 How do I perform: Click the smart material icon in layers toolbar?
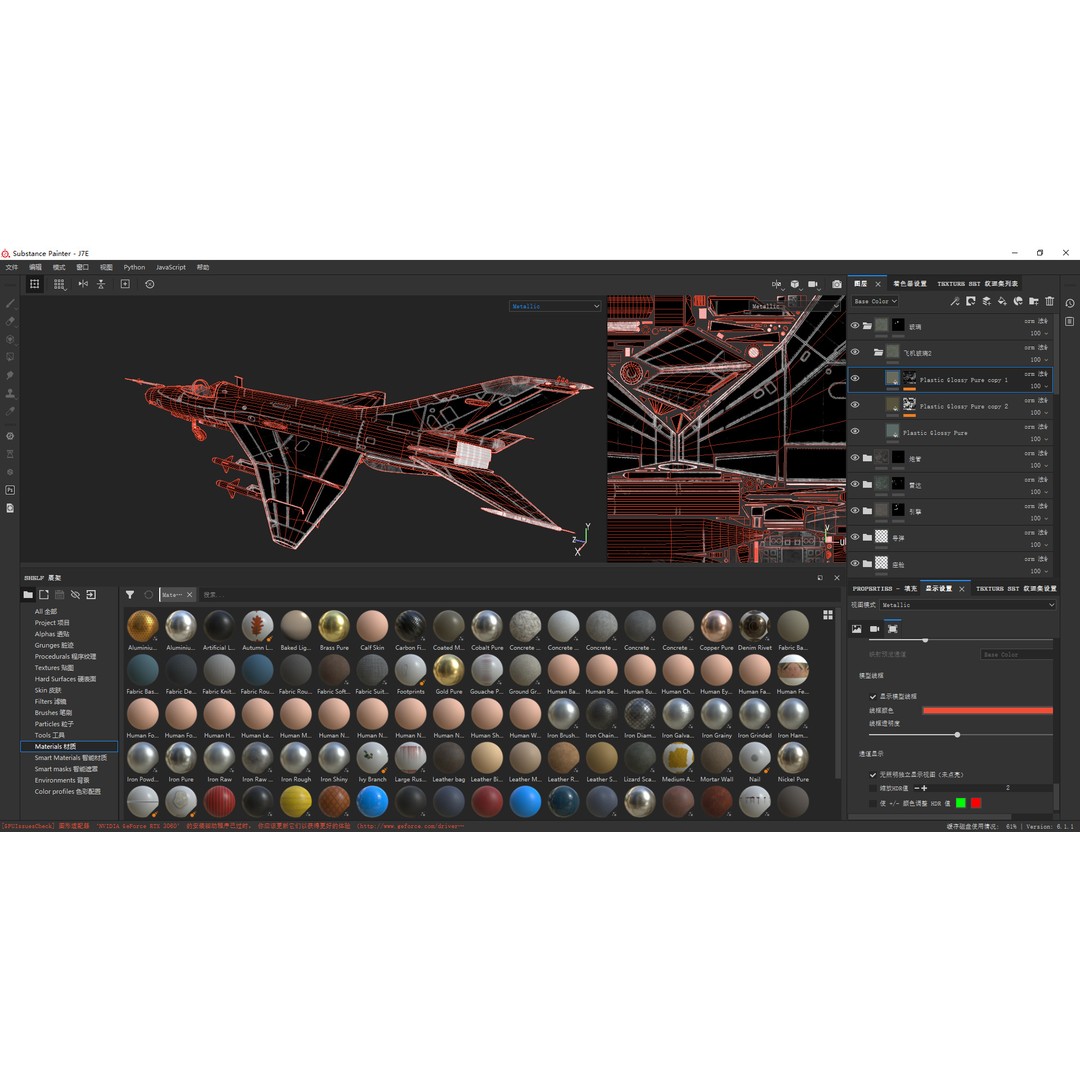1018,301
